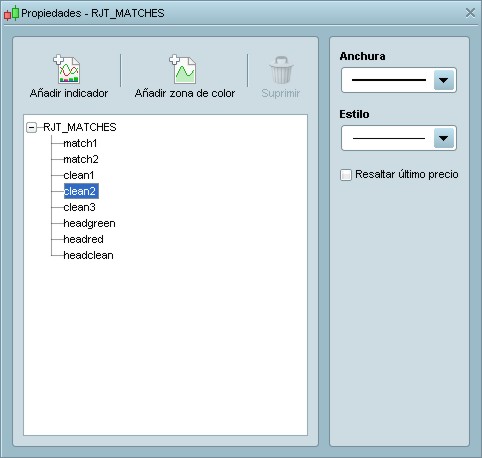The image size is (482, 458).
Task: Click the candlestick icon in title bar
Action: 11,13
